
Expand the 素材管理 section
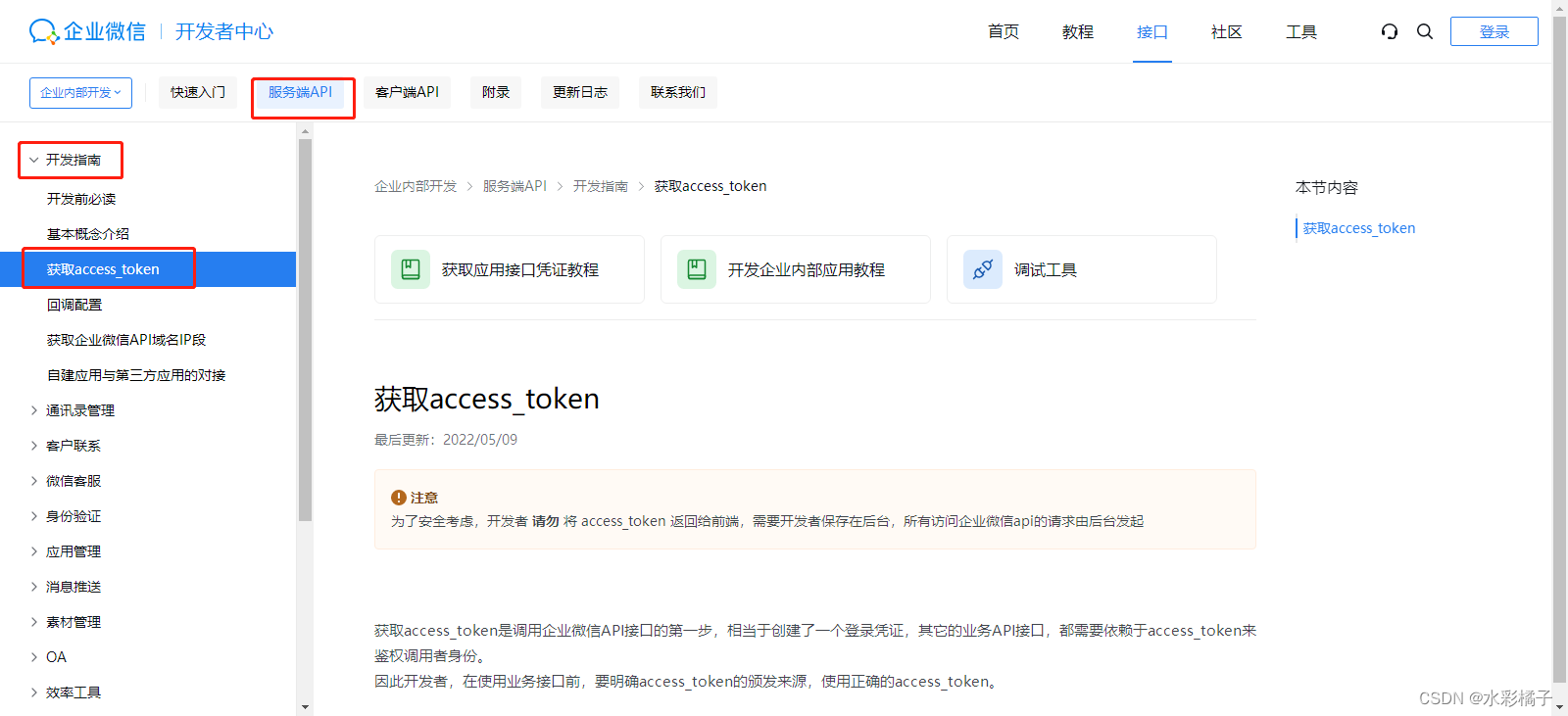[34, 622]
